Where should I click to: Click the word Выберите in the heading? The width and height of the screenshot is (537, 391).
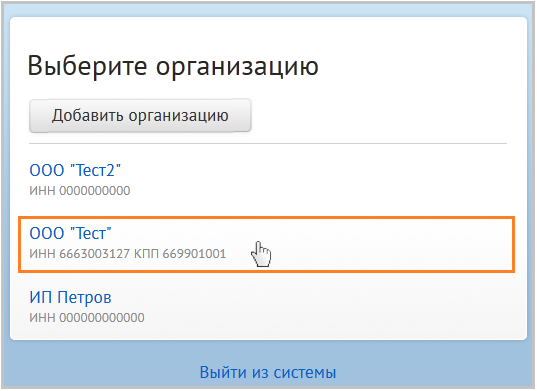[x=88, y=65]
